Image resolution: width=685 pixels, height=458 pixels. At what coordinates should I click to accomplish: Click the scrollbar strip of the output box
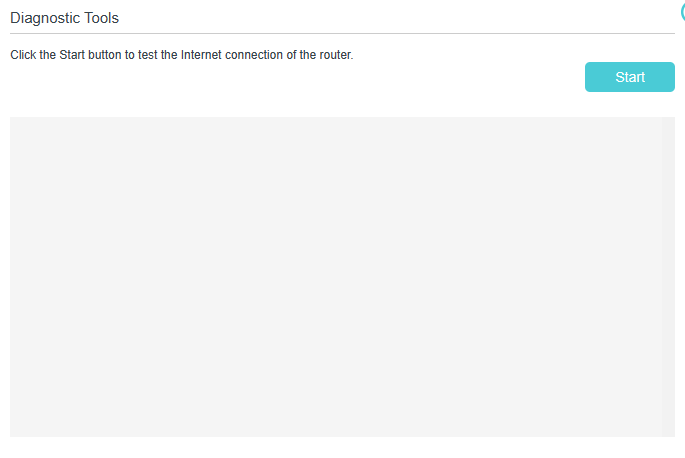pos(668,277)
